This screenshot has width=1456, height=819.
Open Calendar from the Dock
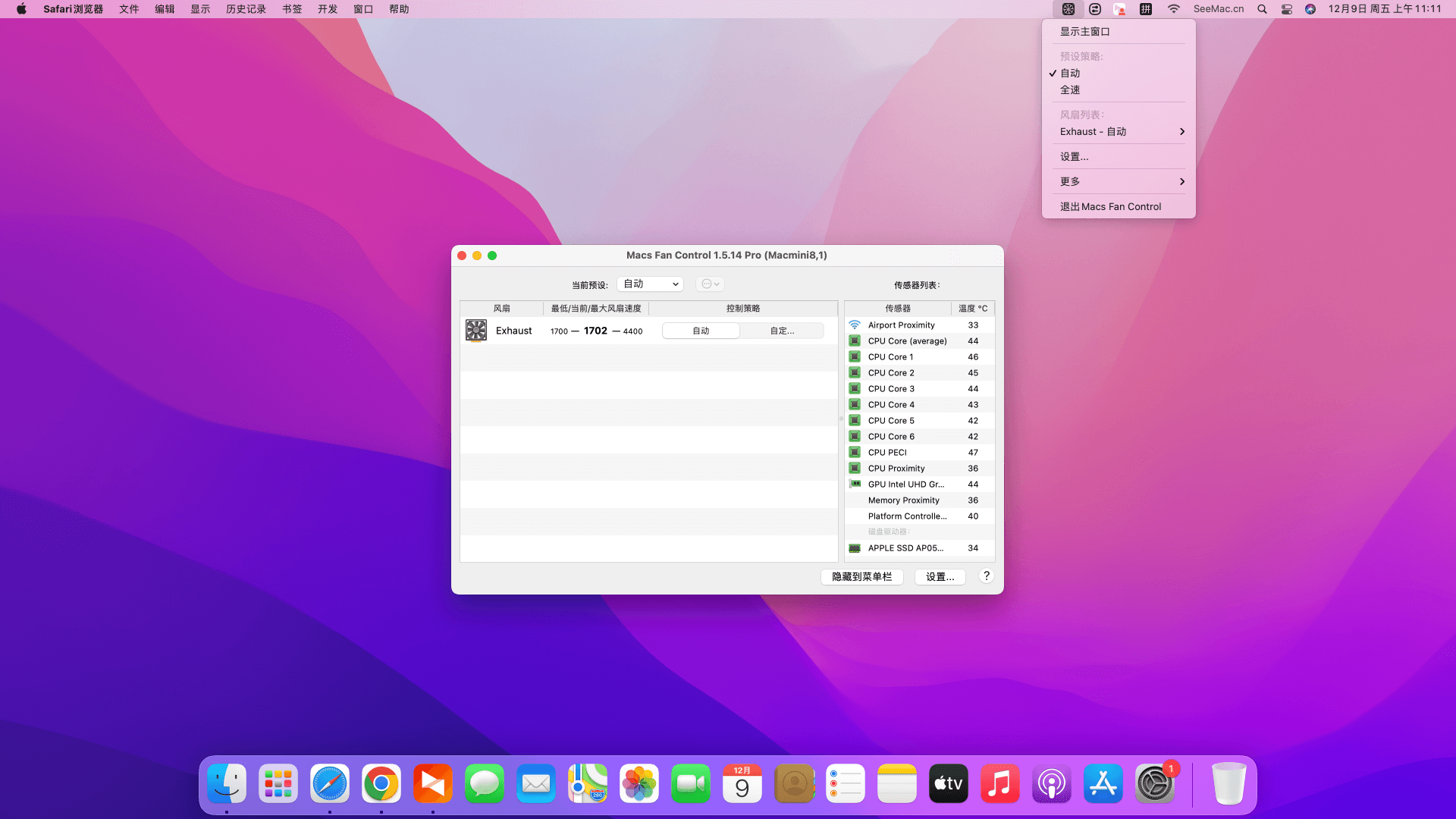pyautogui.click(x=742, y=784)
